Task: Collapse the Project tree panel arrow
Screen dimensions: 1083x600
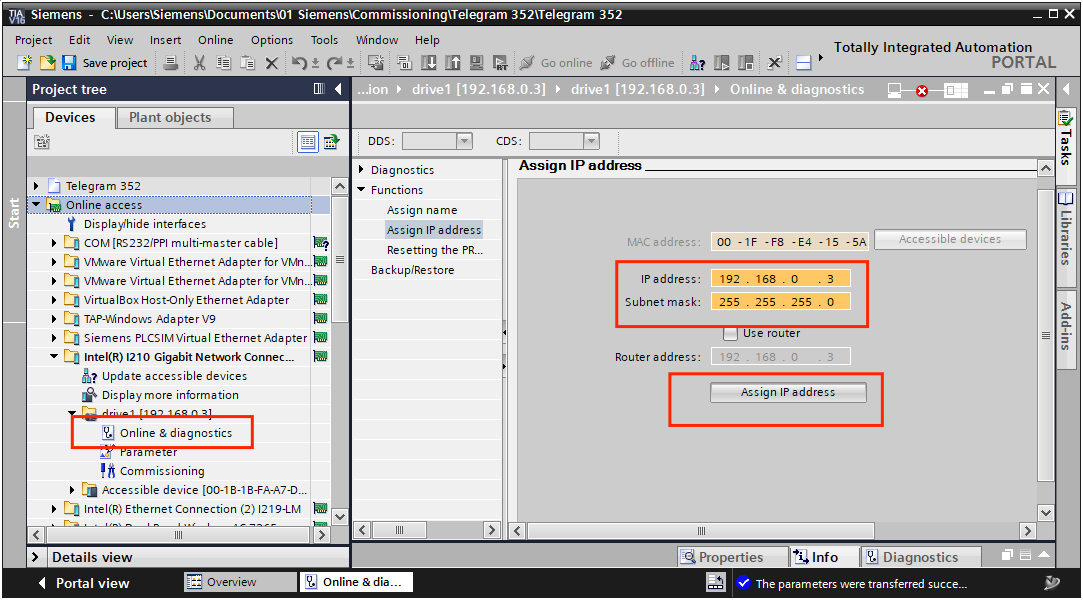Action: pyautogui.click(x=338, y=89)
